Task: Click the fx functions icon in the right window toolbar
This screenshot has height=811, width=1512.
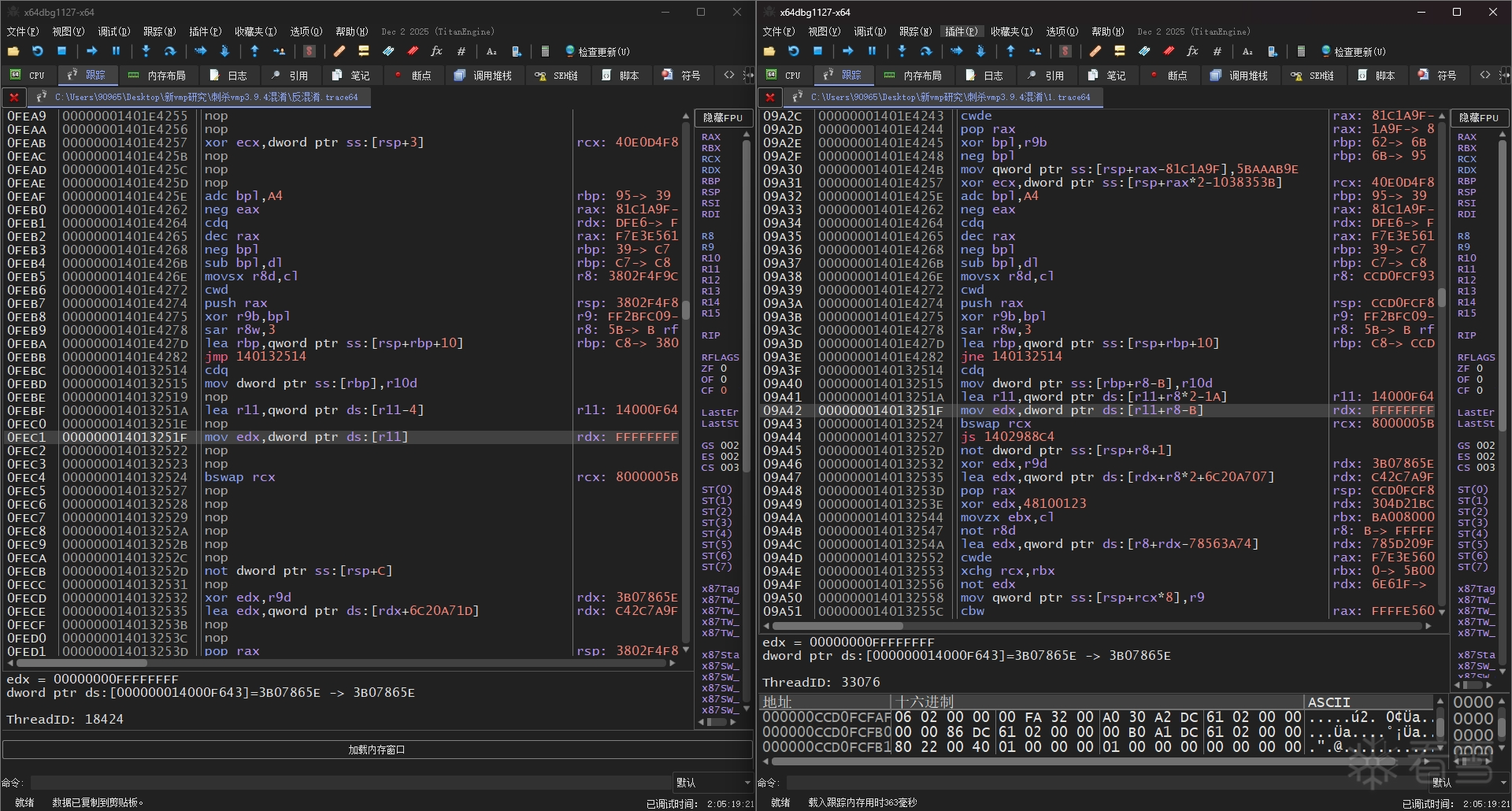Action: [1192, 51]
